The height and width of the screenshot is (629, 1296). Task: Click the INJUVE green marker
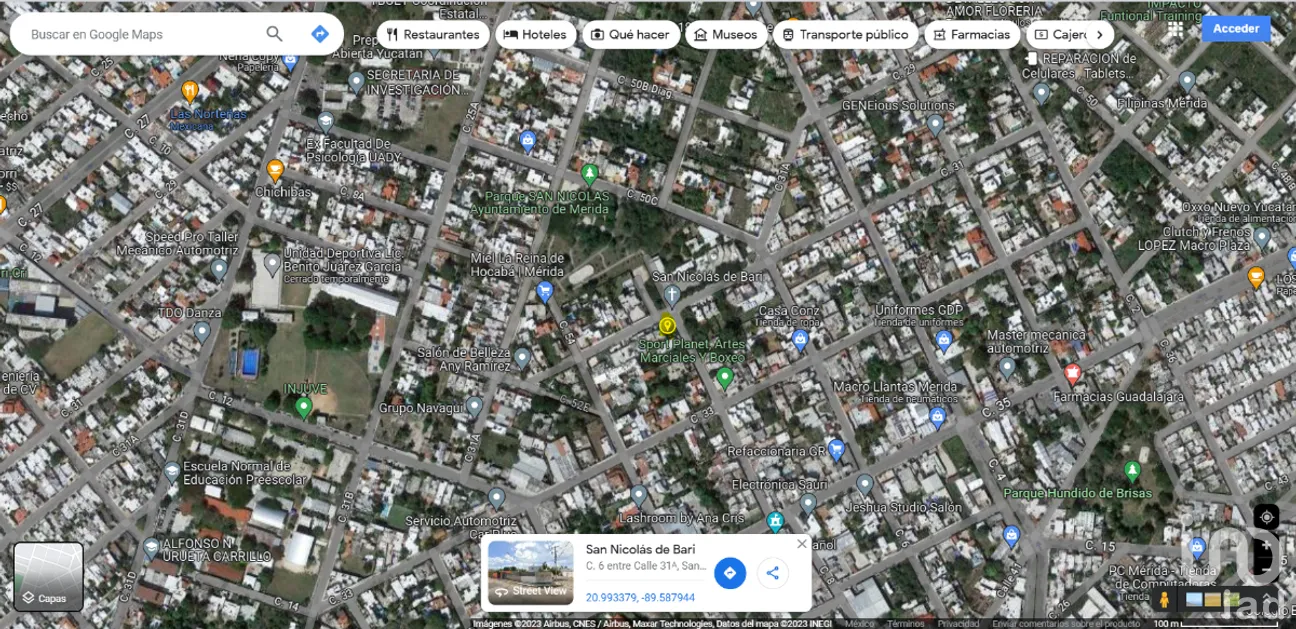pos(303,407)
